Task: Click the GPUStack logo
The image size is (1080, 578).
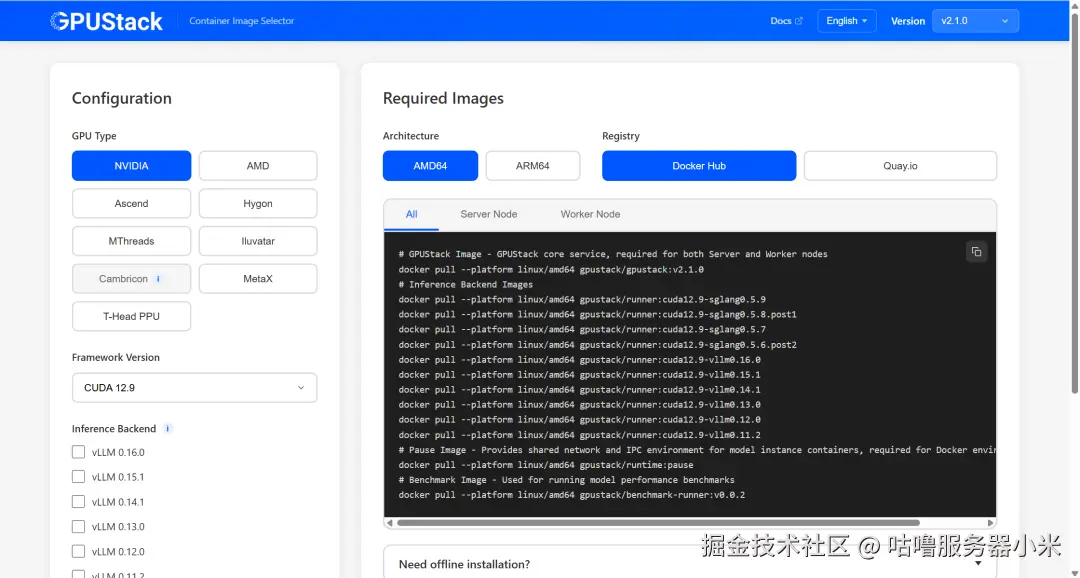Action: tap(106, 21)
